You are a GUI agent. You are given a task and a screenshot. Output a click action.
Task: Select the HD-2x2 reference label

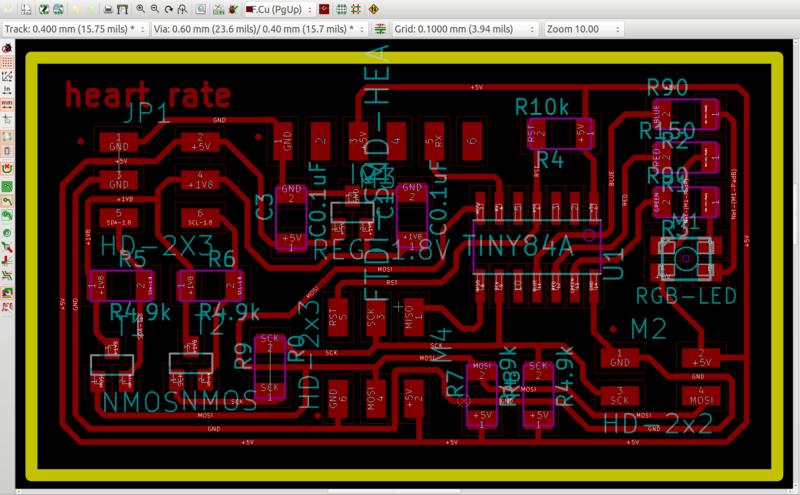tap(658, 424)
